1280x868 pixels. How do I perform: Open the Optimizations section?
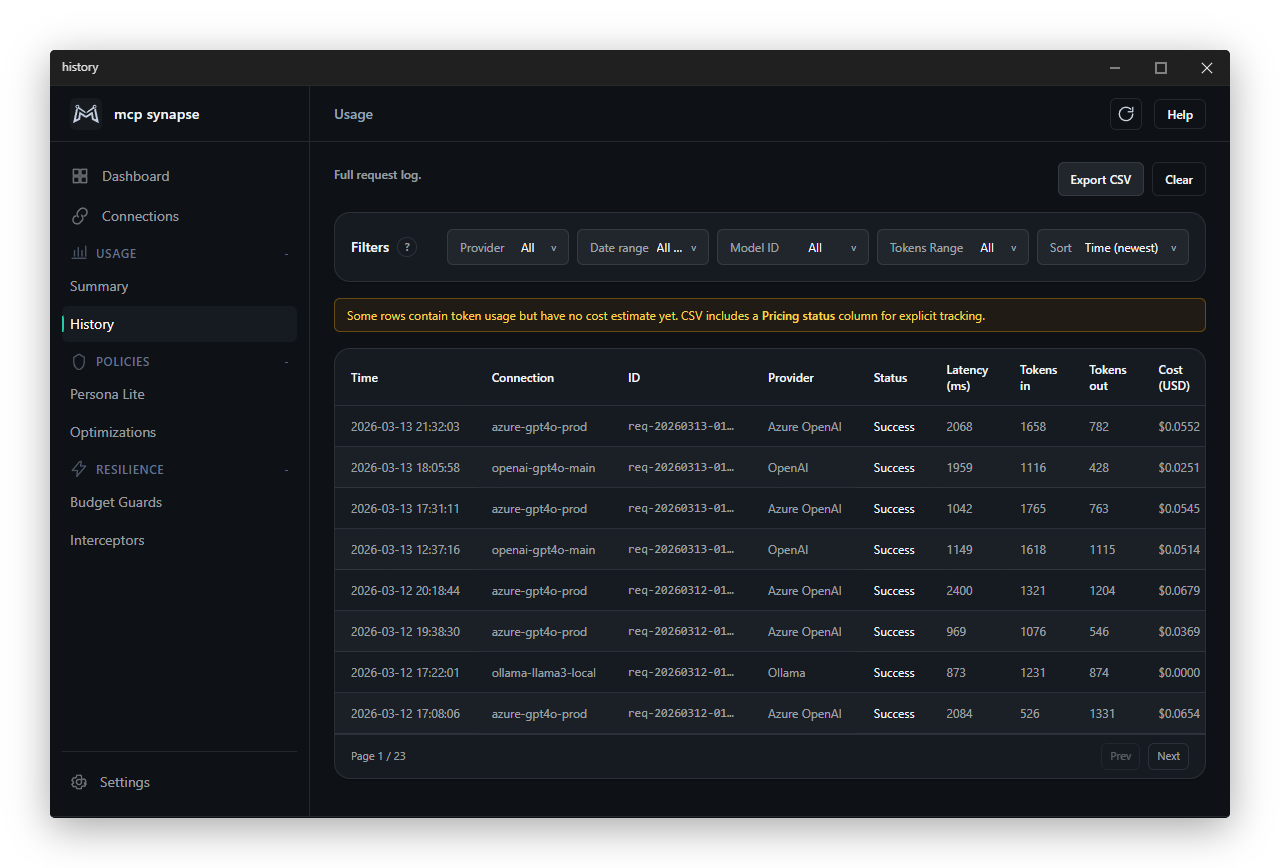[x=113, y=432]
